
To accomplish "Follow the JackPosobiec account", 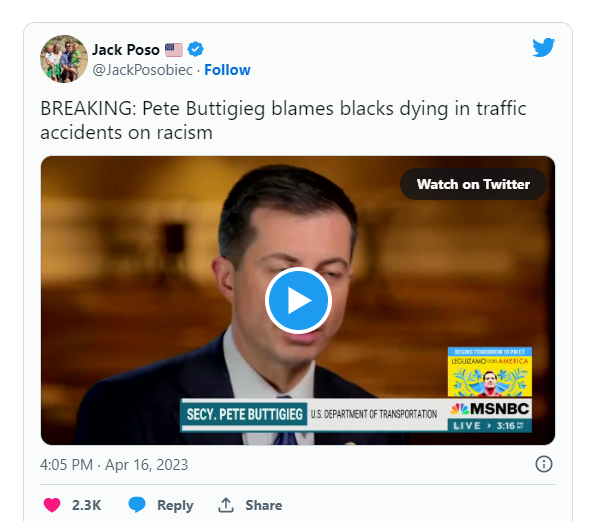I will point(227,70).
